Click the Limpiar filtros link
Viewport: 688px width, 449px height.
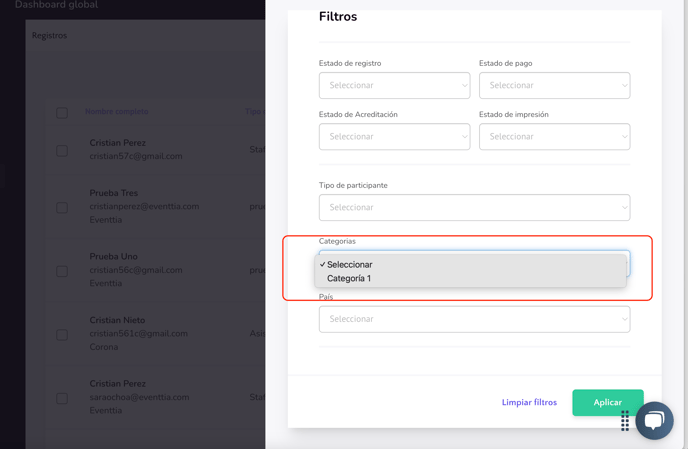tap(529, 403)
